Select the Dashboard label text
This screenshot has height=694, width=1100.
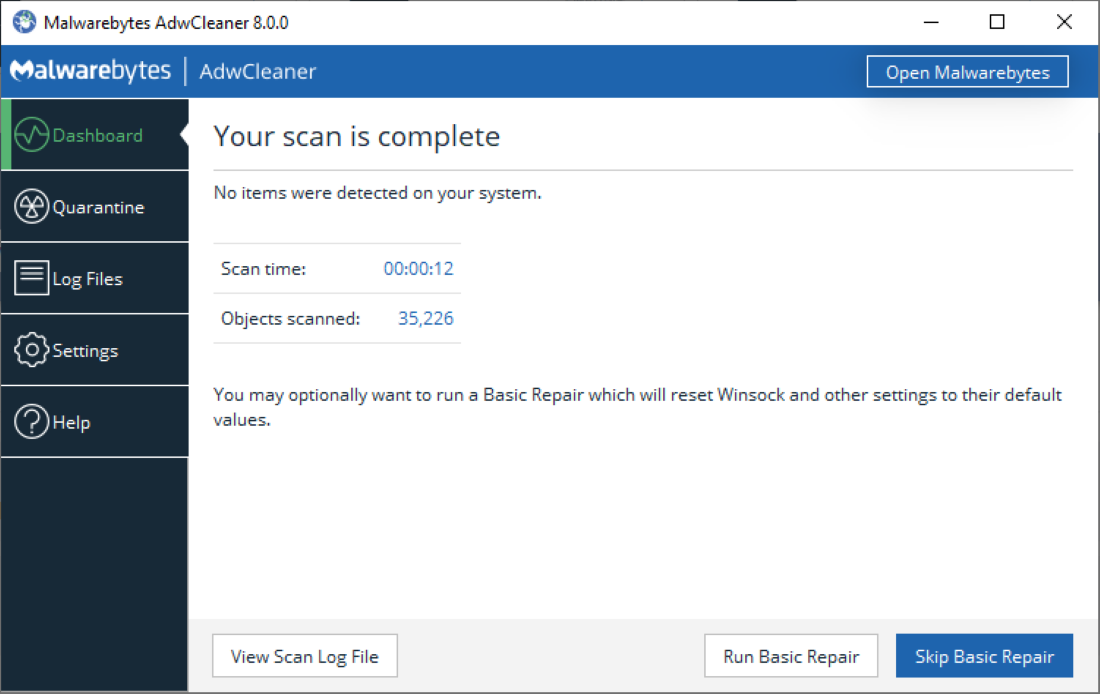point(100,134)
